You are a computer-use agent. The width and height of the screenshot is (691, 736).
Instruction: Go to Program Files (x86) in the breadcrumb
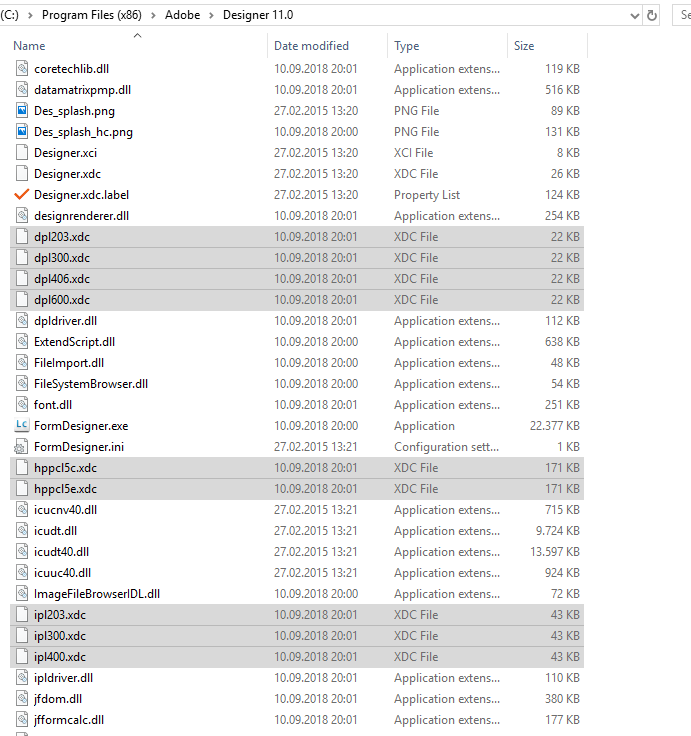pos(92,15)
